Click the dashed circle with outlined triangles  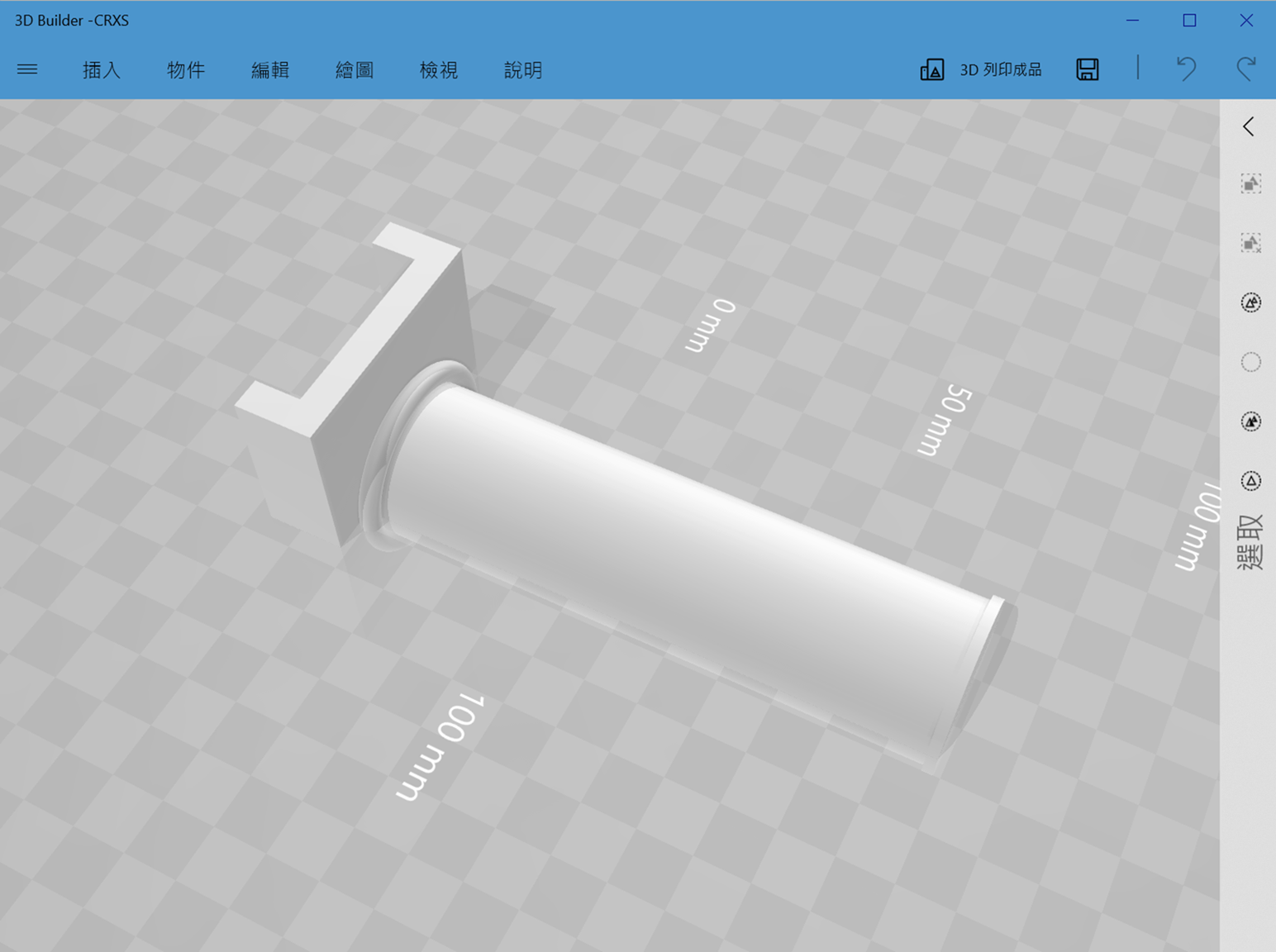pyautogui.click(x=1250, y=302)
